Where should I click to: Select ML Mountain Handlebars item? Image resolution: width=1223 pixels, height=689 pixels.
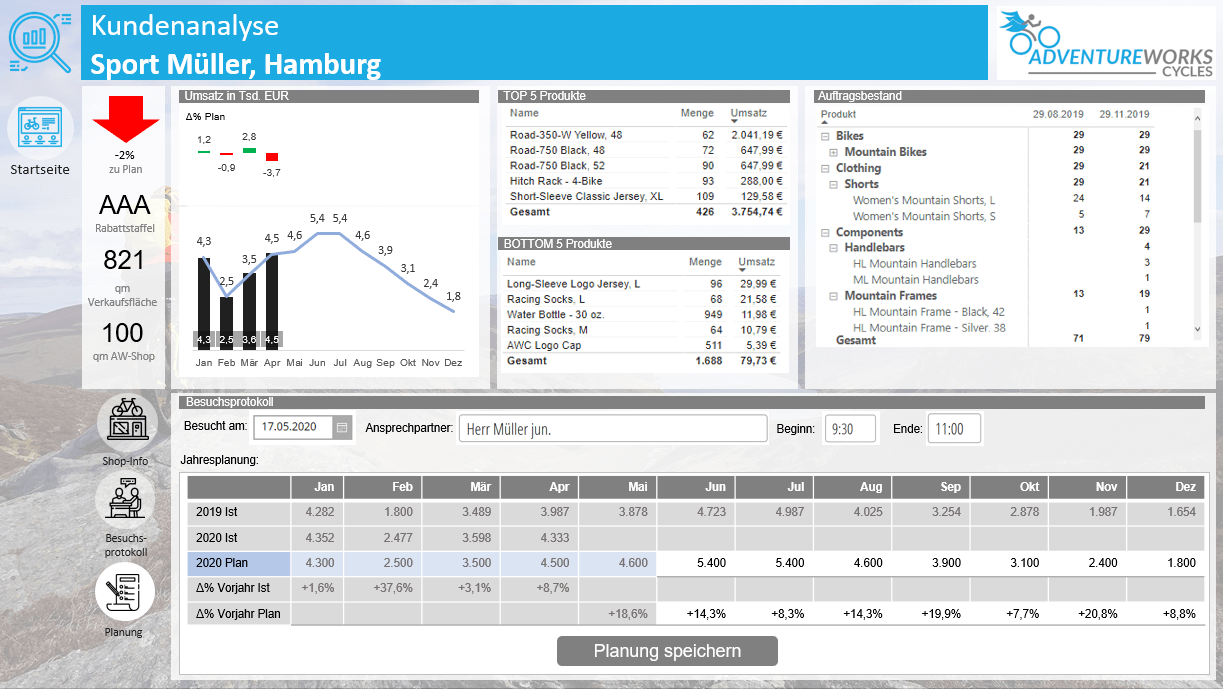[916, 280]
